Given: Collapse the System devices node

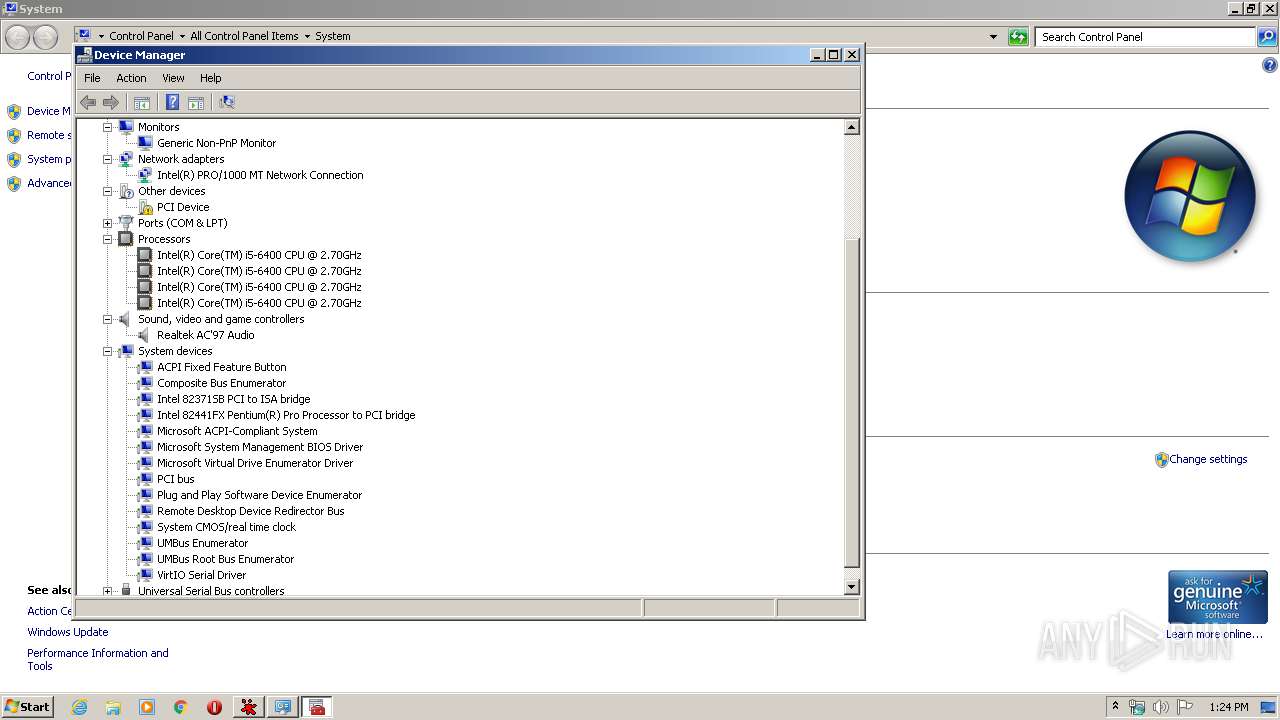Looking at the screenshot, I should point(108,351).
